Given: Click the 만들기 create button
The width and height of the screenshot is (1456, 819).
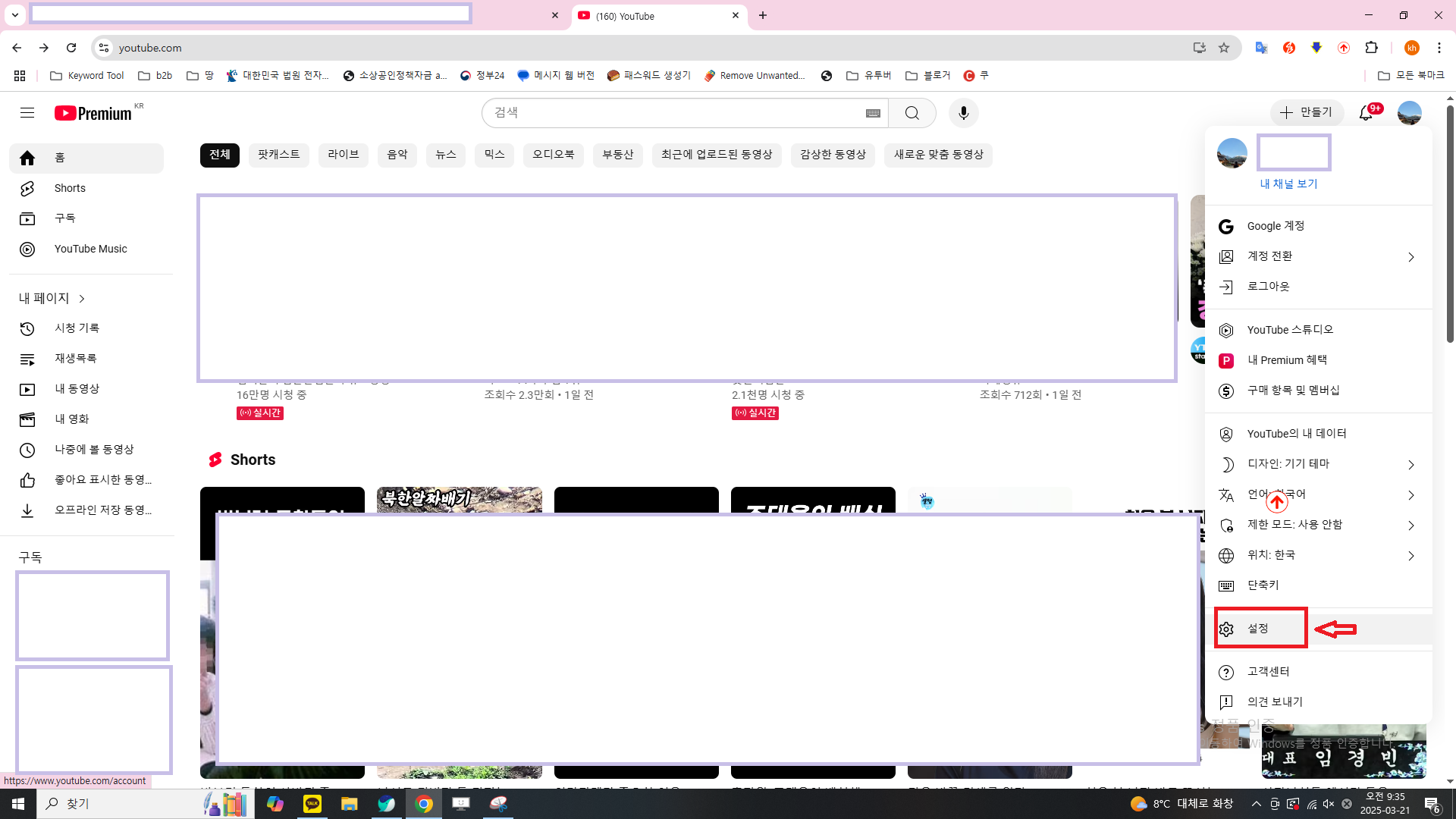Looking at the screenshot, I should tap(1307, 112).
